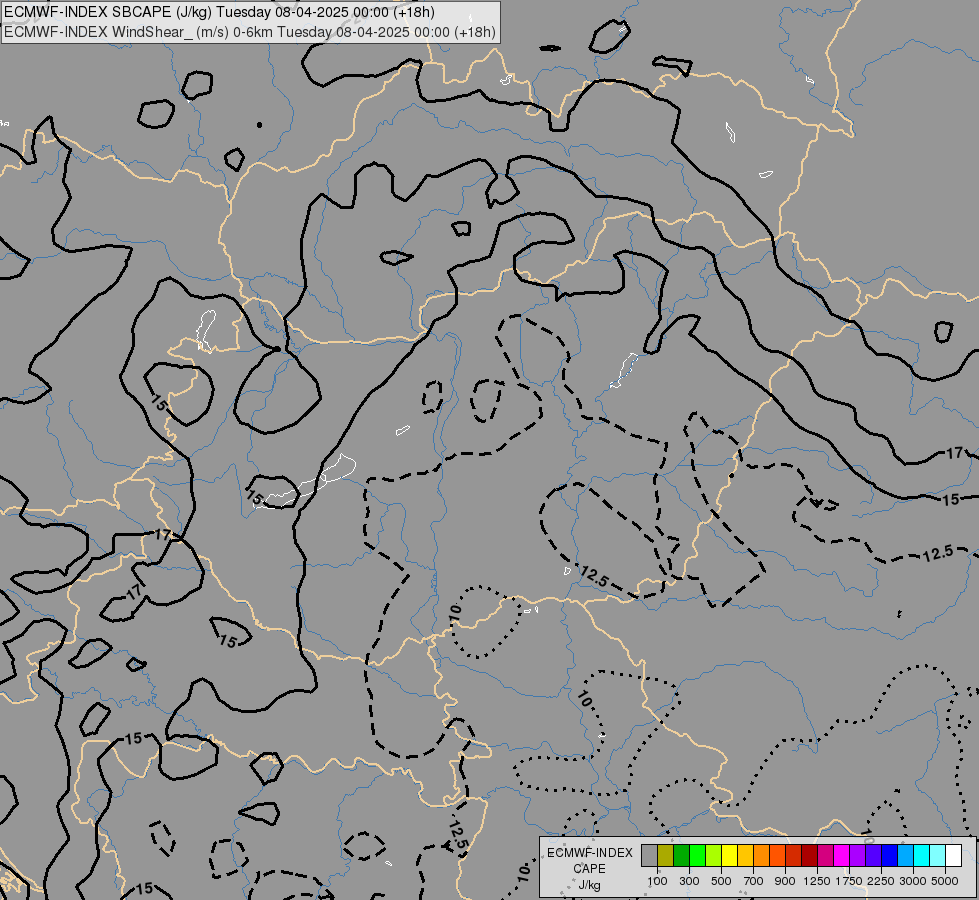The width and height of the screenshot is (979, 900).
Task: Pick the cyan legend swatch
Action: (x=922, y=856)
